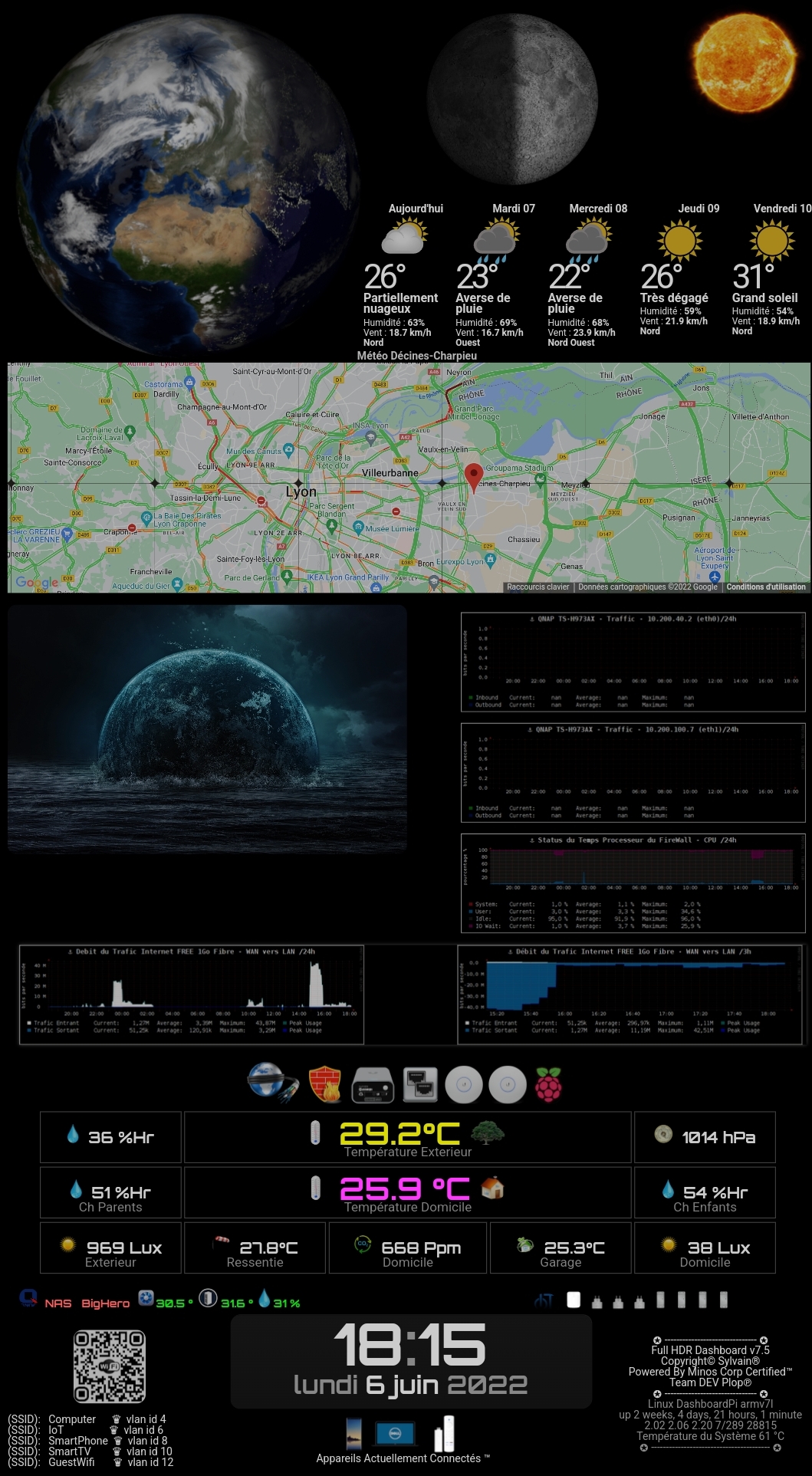
Task: Open the WAN vers LAN 24h graph
Action: 192,994
